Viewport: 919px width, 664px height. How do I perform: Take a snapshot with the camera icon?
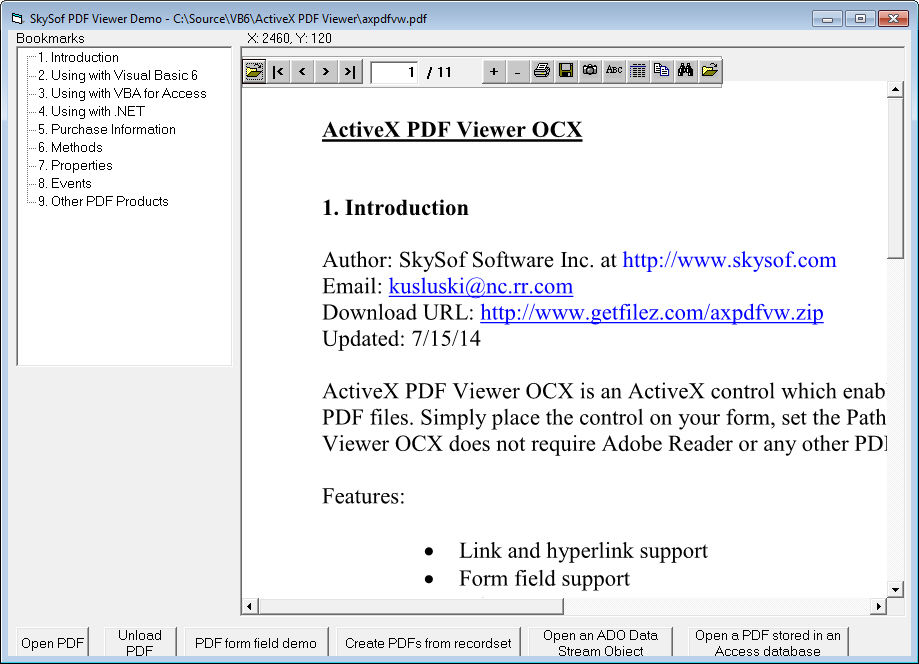point(590,71)
